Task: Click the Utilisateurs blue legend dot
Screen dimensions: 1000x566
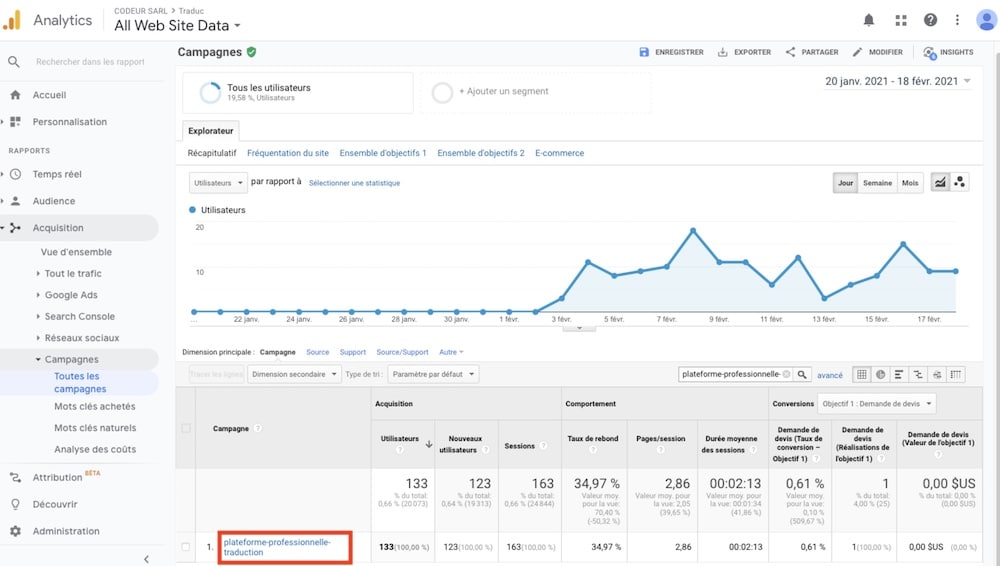Action: tap(193, 210)
